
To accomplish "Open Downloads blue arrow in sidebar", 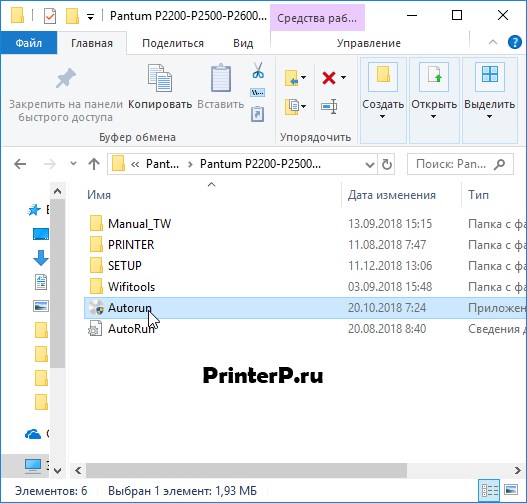I will 41,258.
